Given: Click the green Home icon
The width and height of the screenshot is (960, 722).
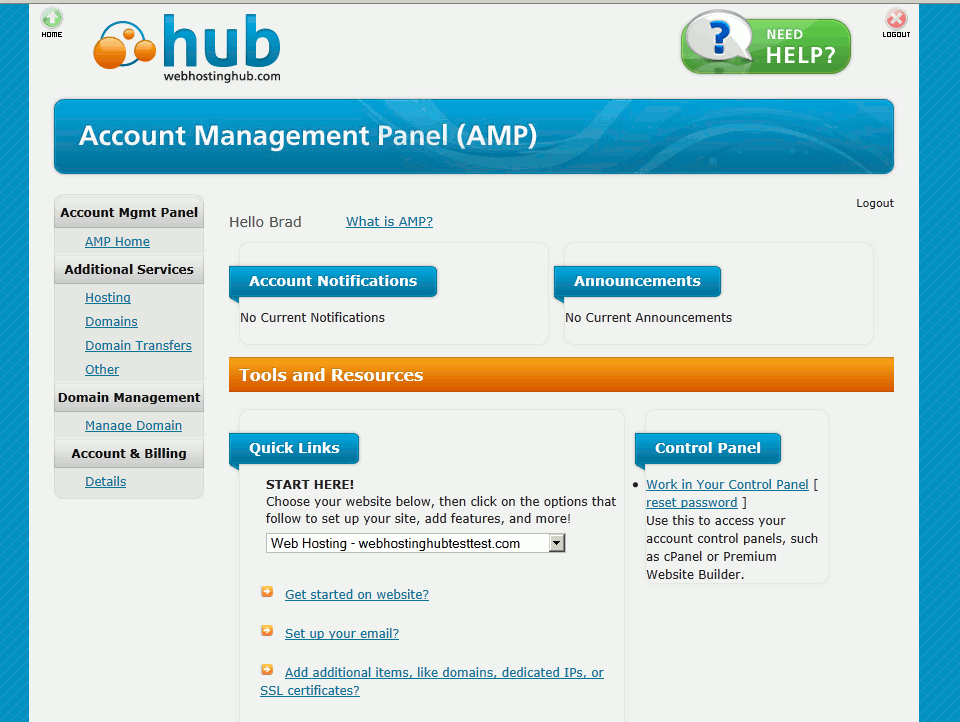Looking at the screenshot, I should pos(52,19).
